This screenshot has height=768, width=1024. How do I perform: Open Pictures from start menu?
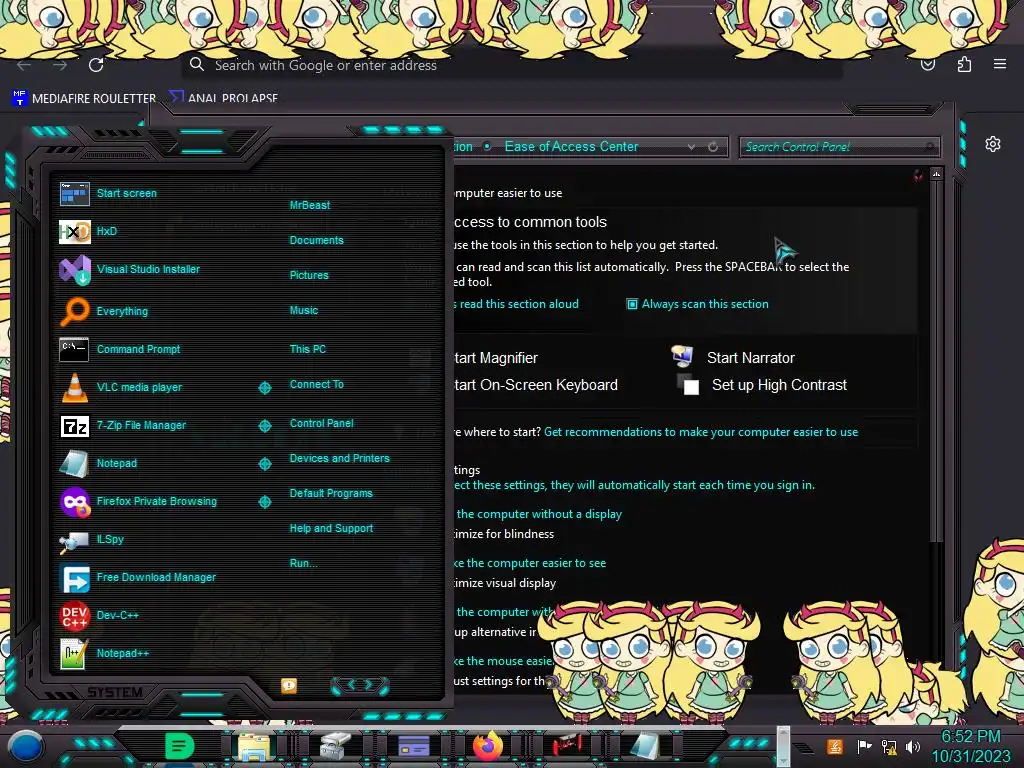(309, 276)
